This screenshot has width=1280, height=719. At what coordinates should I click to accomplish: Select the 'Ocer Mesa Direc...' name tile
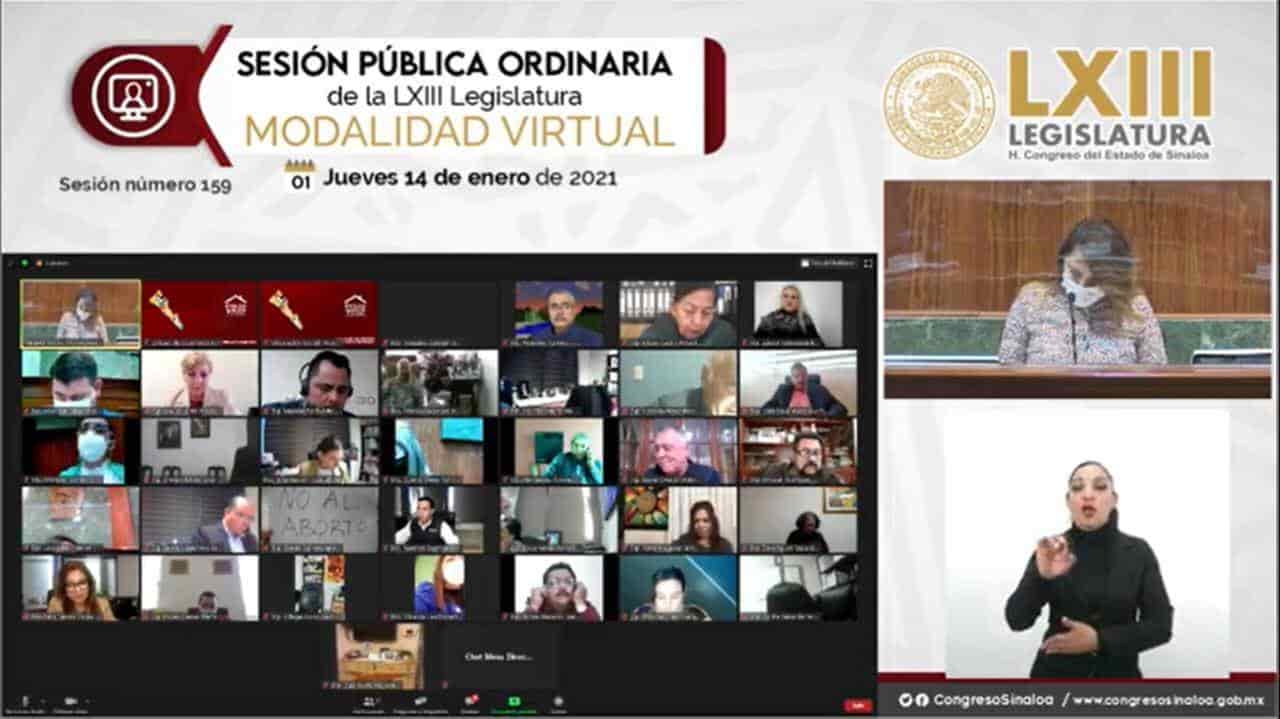point(499,656)
